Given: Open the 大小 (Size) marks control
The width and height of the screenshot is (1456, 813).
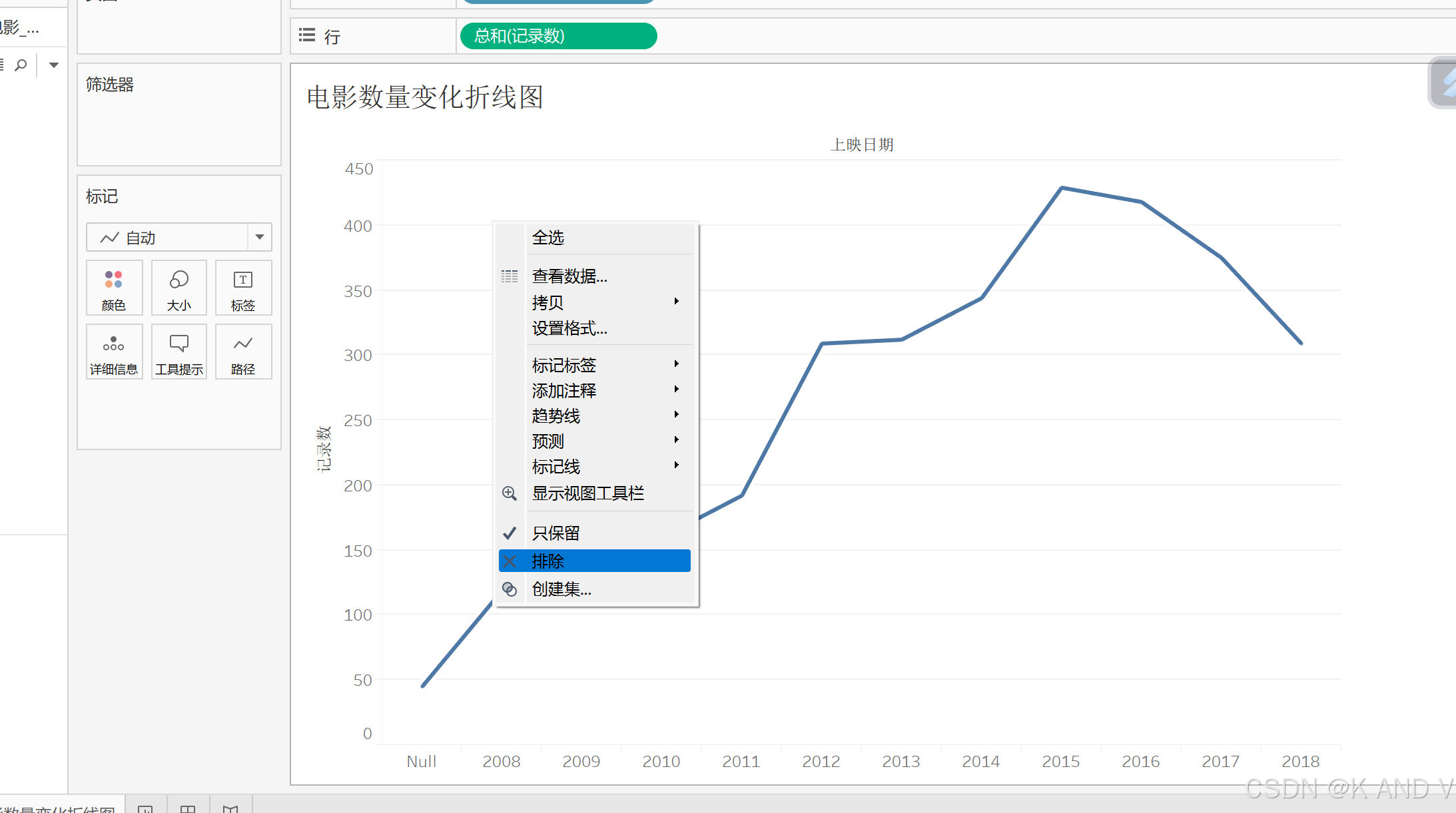Looking at the screenshot, I should coord(179,288).
